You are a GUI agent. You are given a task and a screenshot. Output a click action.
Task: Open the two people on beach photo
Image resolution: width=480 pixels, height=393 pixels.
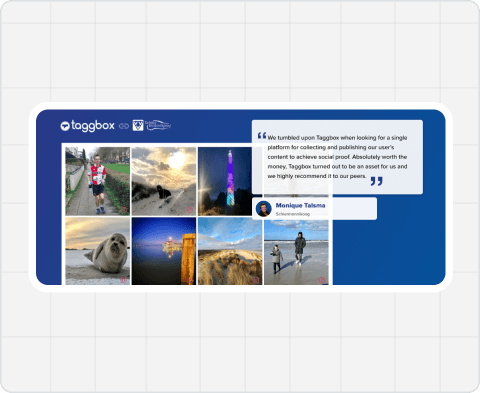pyautogui.click(x=296, y=253)
